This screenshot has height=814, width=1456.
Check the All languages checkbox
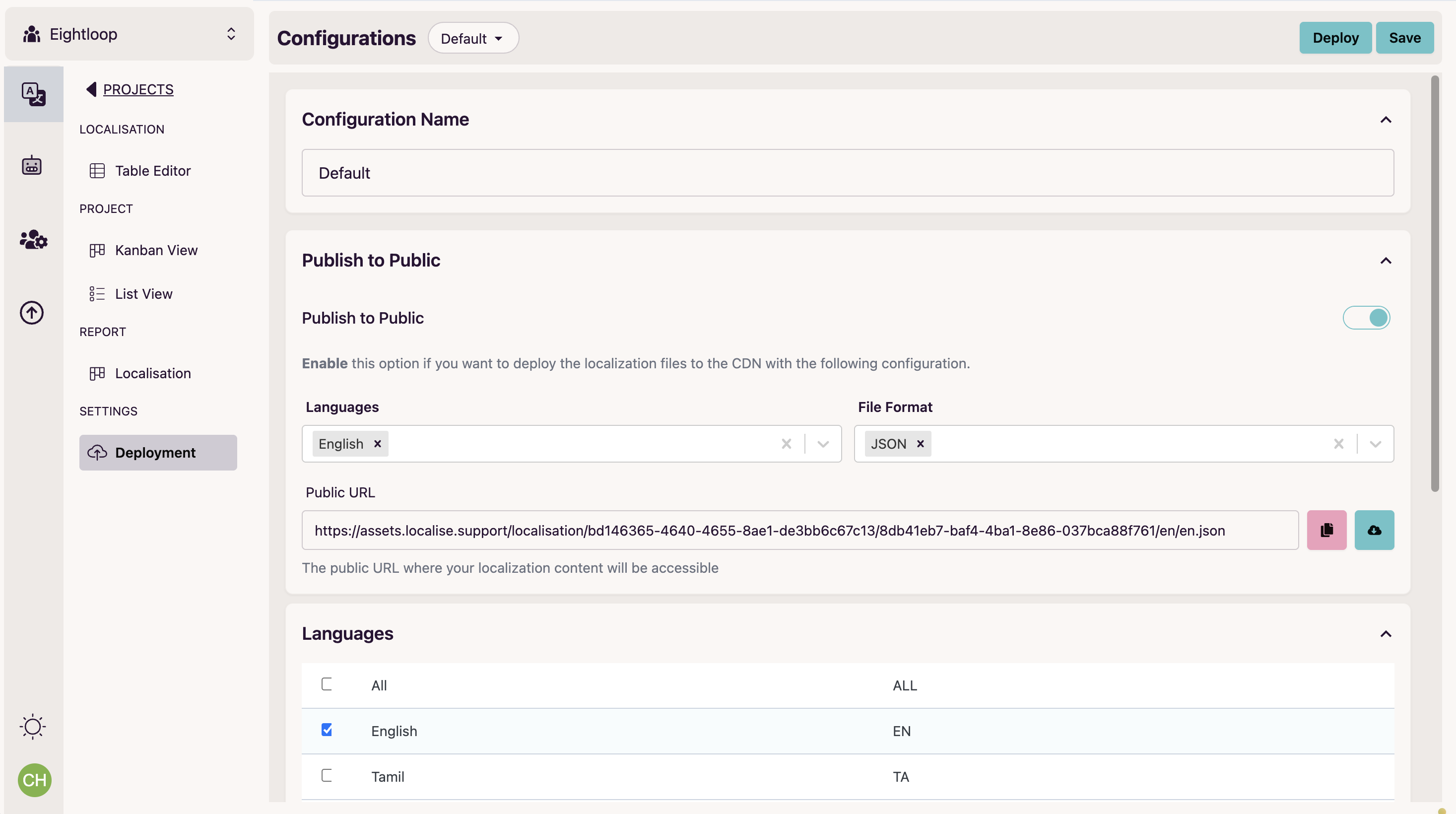327,684
